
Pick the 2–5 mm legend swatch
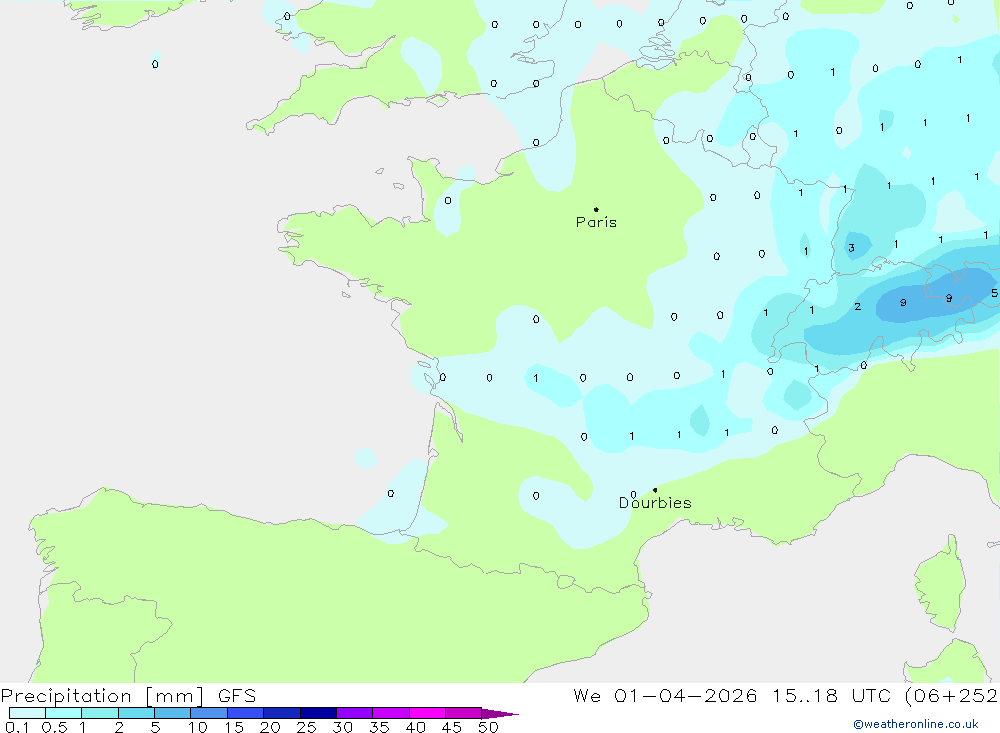tap(136, 713)
